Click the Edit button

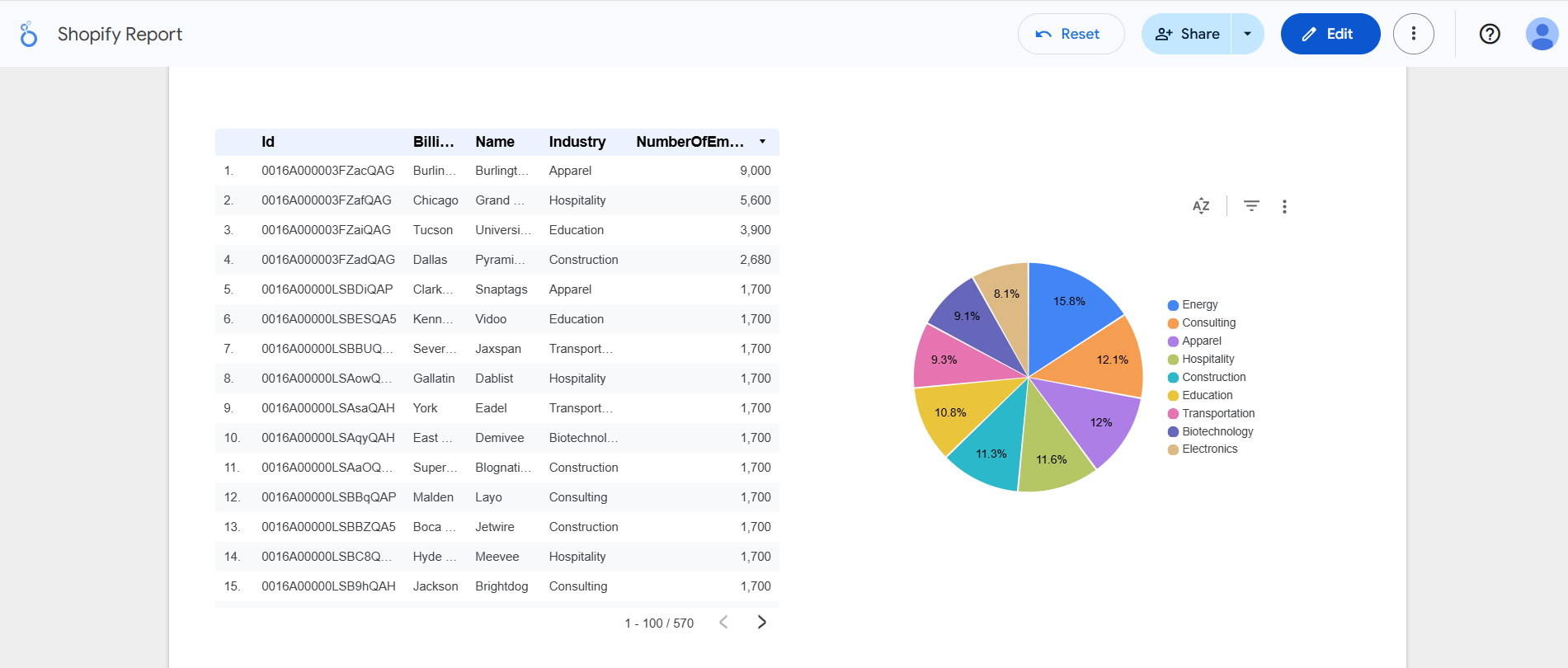point(1330,34)
